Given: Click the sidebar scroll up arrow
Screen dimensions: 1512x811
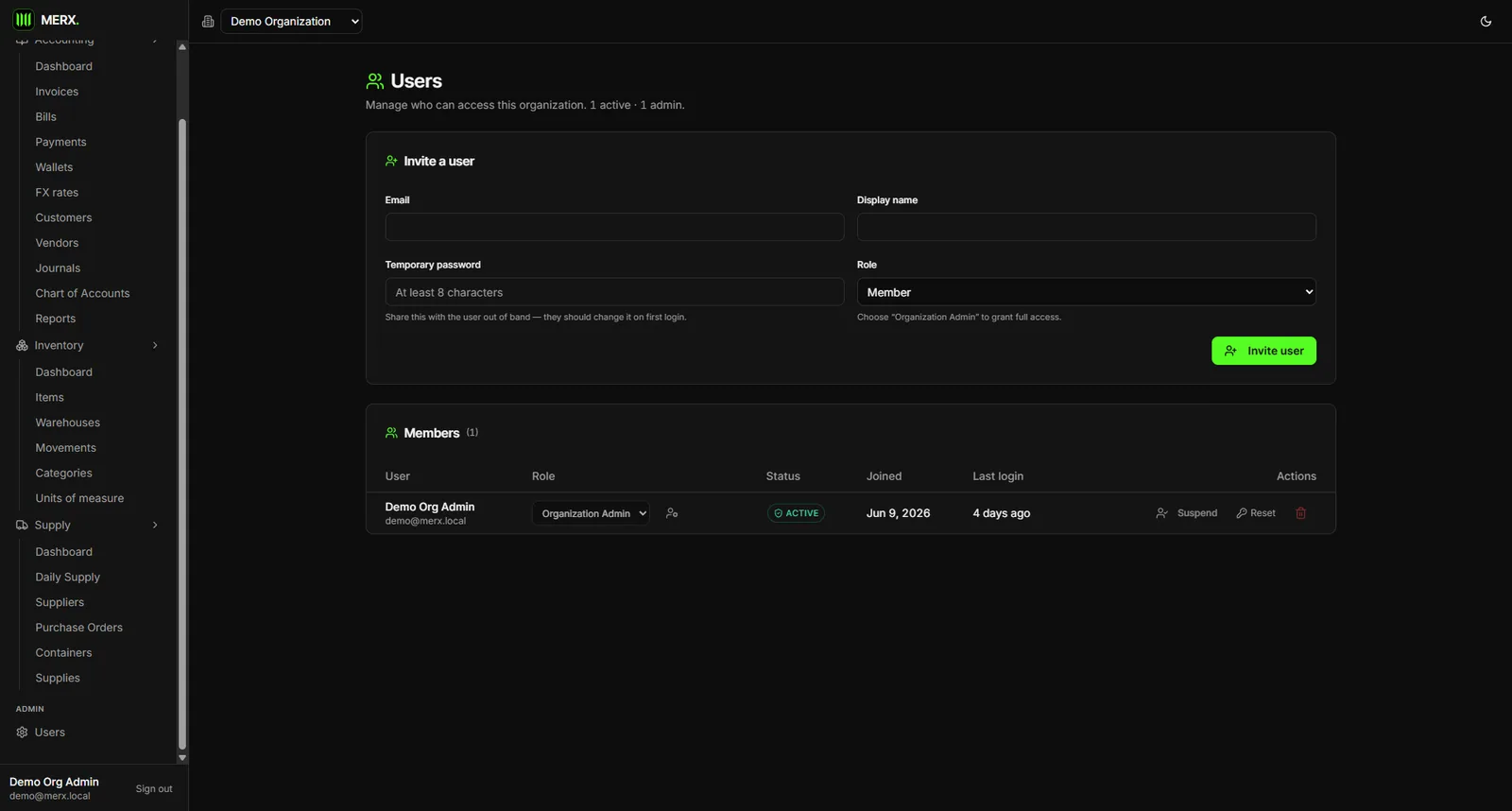Looking at the screenshot, I should pyautogui.click(x=182, y=47).
